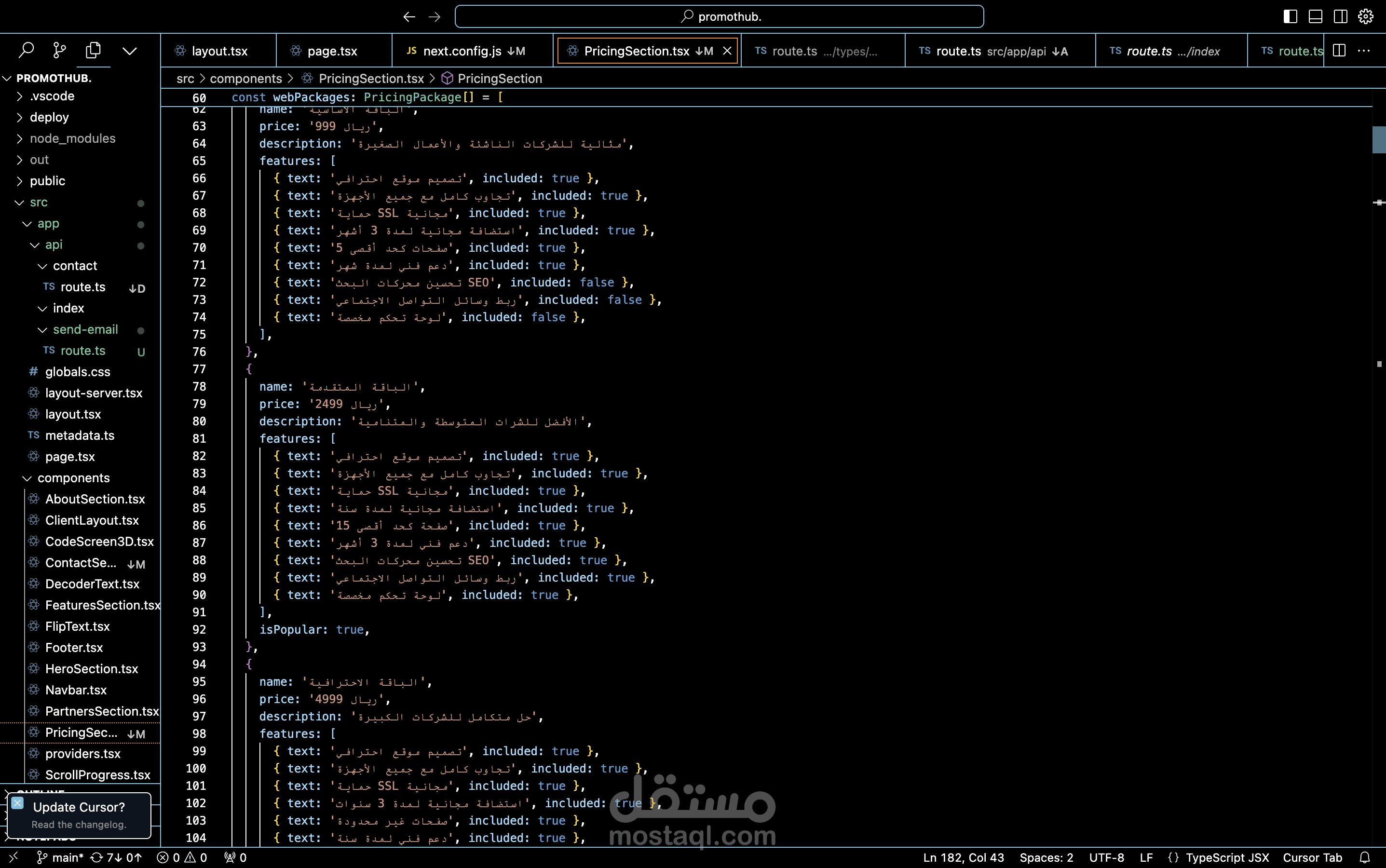1386x868 pixels.
Task: Open ScrollProgress.tsx file
Action: tap(97, 775)
